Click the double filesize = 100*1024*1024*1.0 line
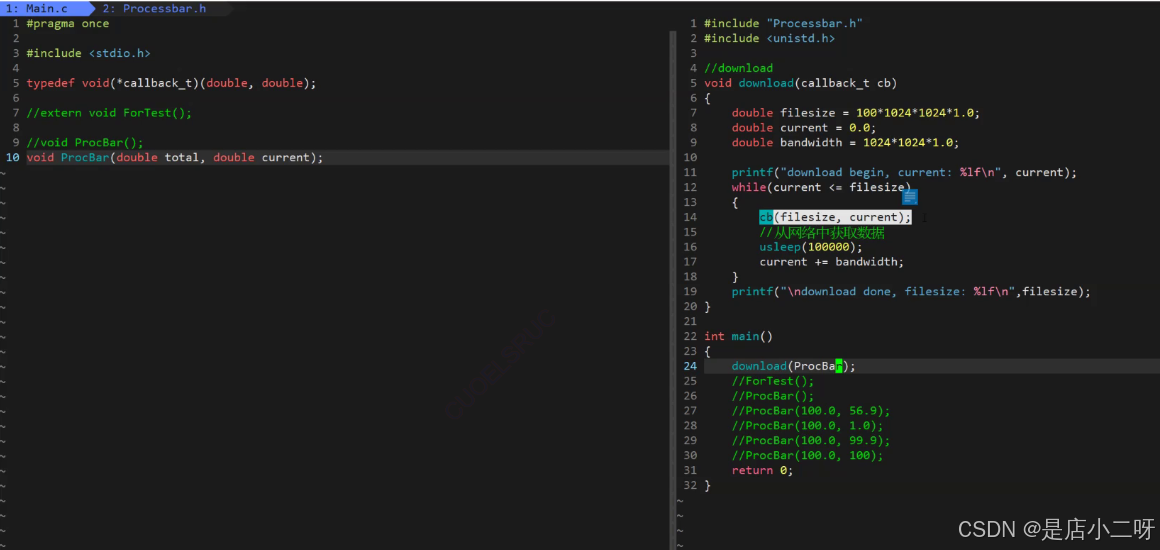This screenshot has height=550, width=1160. (856, 113)
